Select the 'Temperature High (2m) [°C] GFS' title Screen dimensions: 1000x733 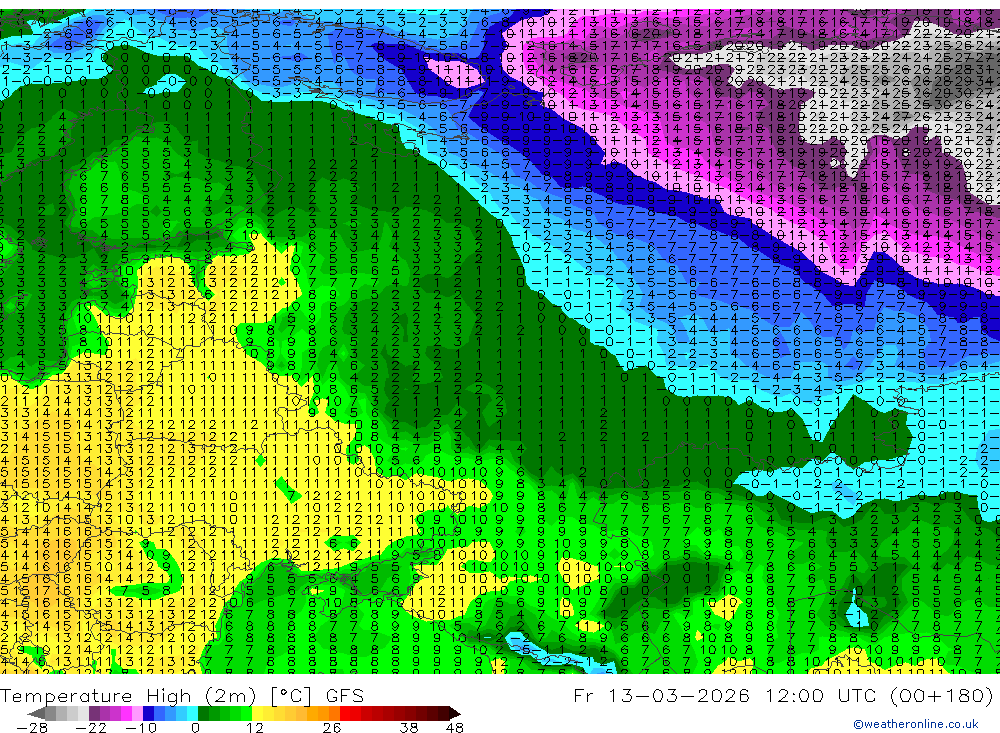(182, 695)
